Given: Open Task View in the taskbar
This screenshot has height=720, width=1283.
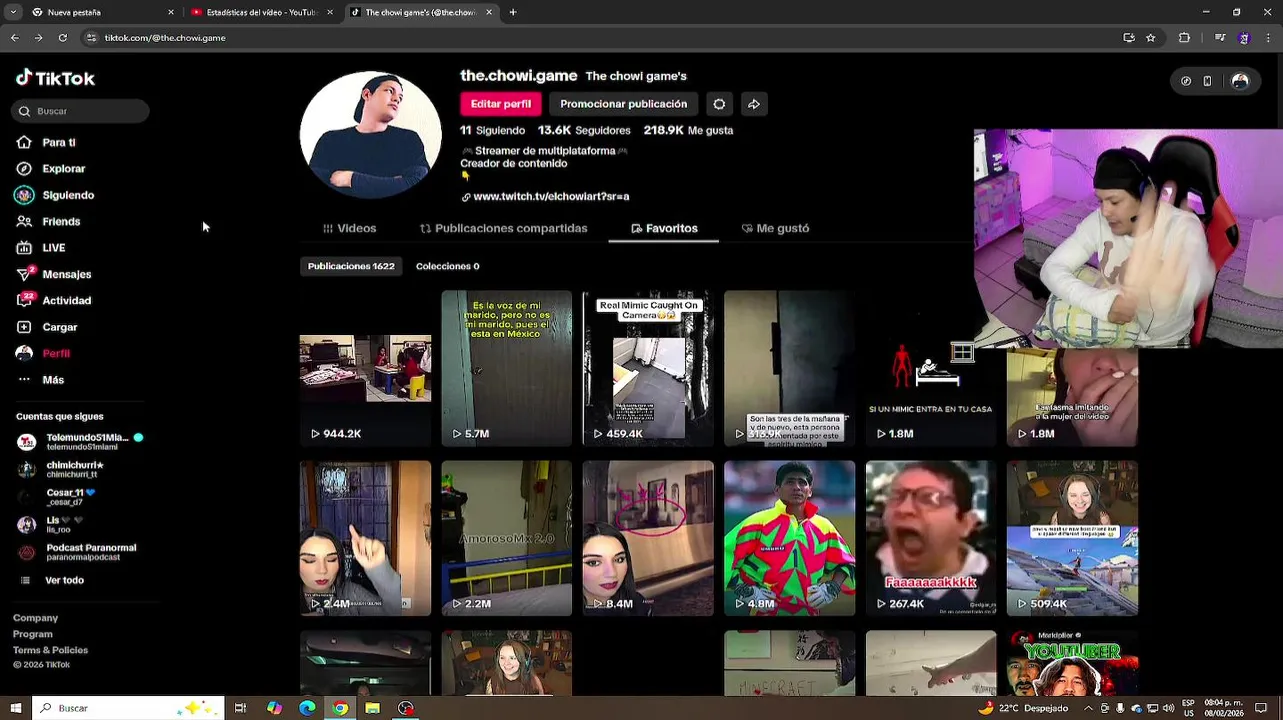Looking at the screenshot, I should pyautogui.click(x=240, y=708).
